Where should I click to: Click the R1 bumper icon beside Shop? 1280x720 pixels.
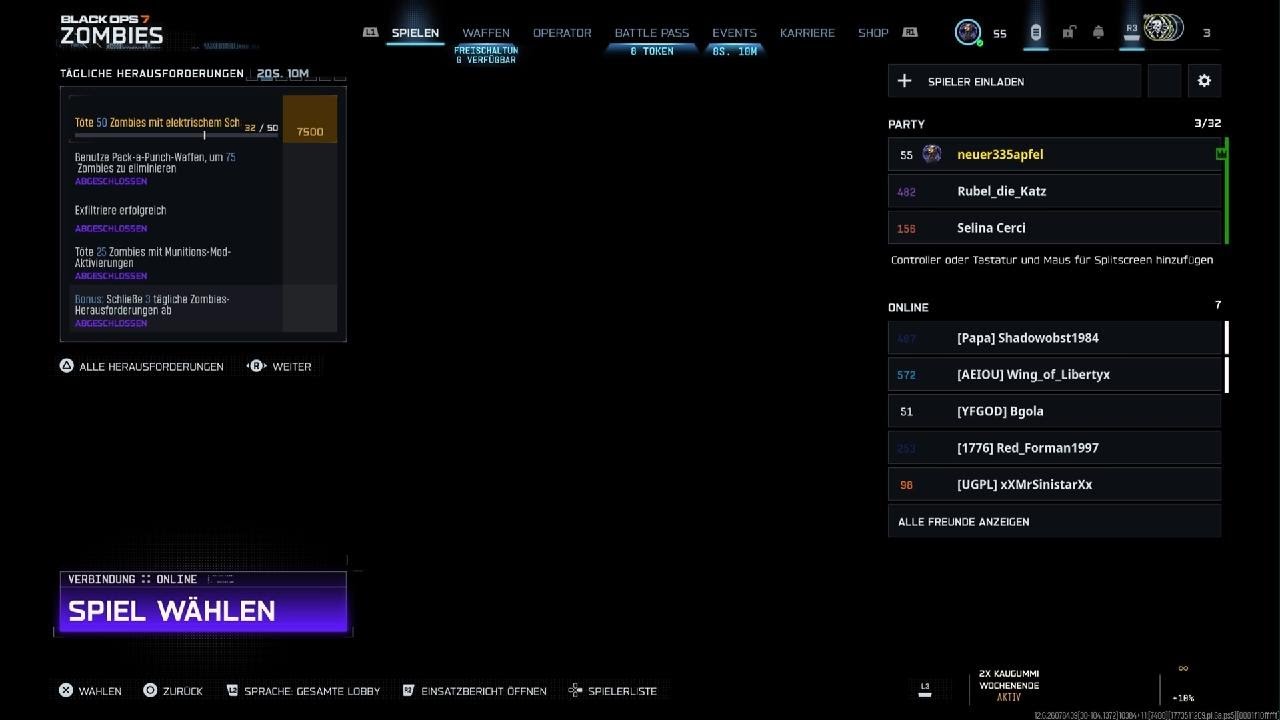pos(910,33)
